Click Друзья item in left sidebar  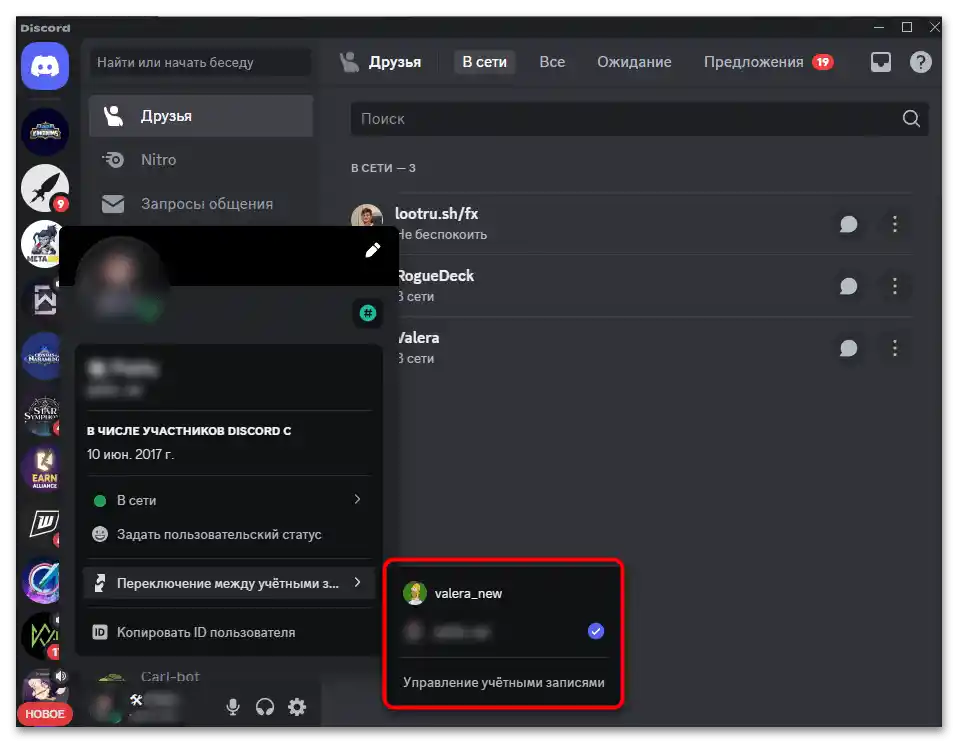(201, 116)
